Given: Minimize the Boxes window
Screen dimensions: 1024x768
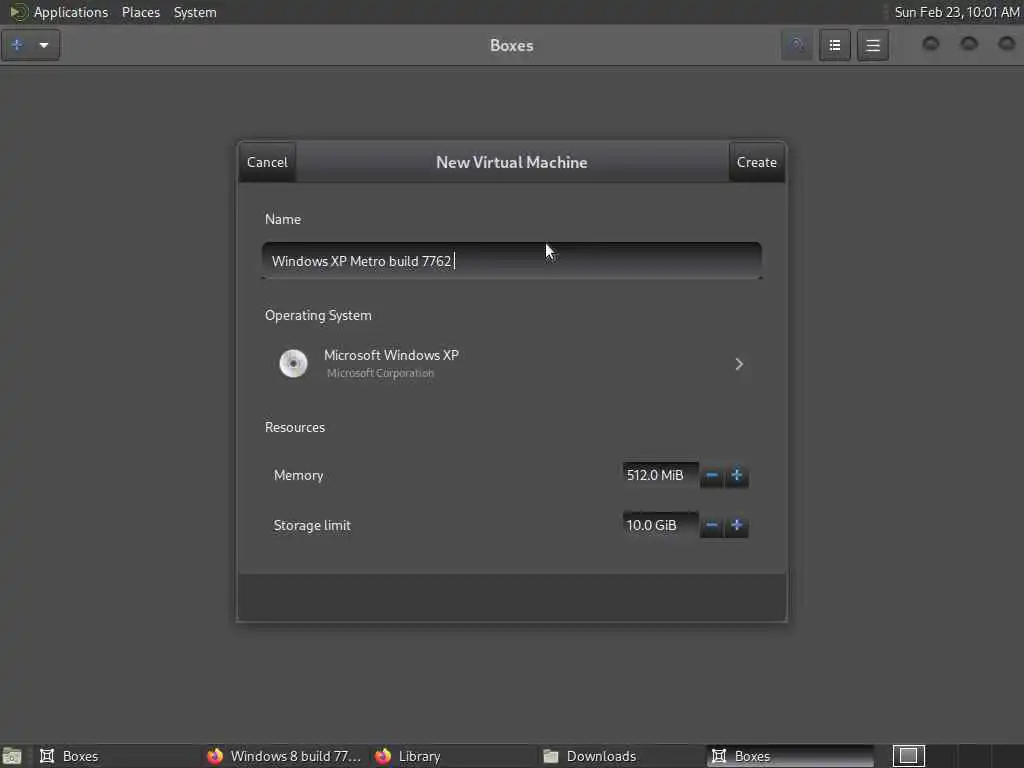Looking at the screenshot, I should pos(931,44).
